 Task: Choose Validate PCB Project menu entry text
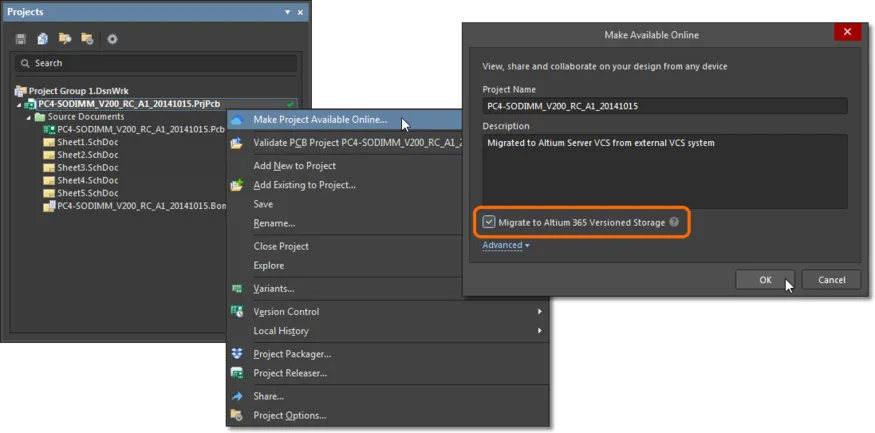coord(358,143)
